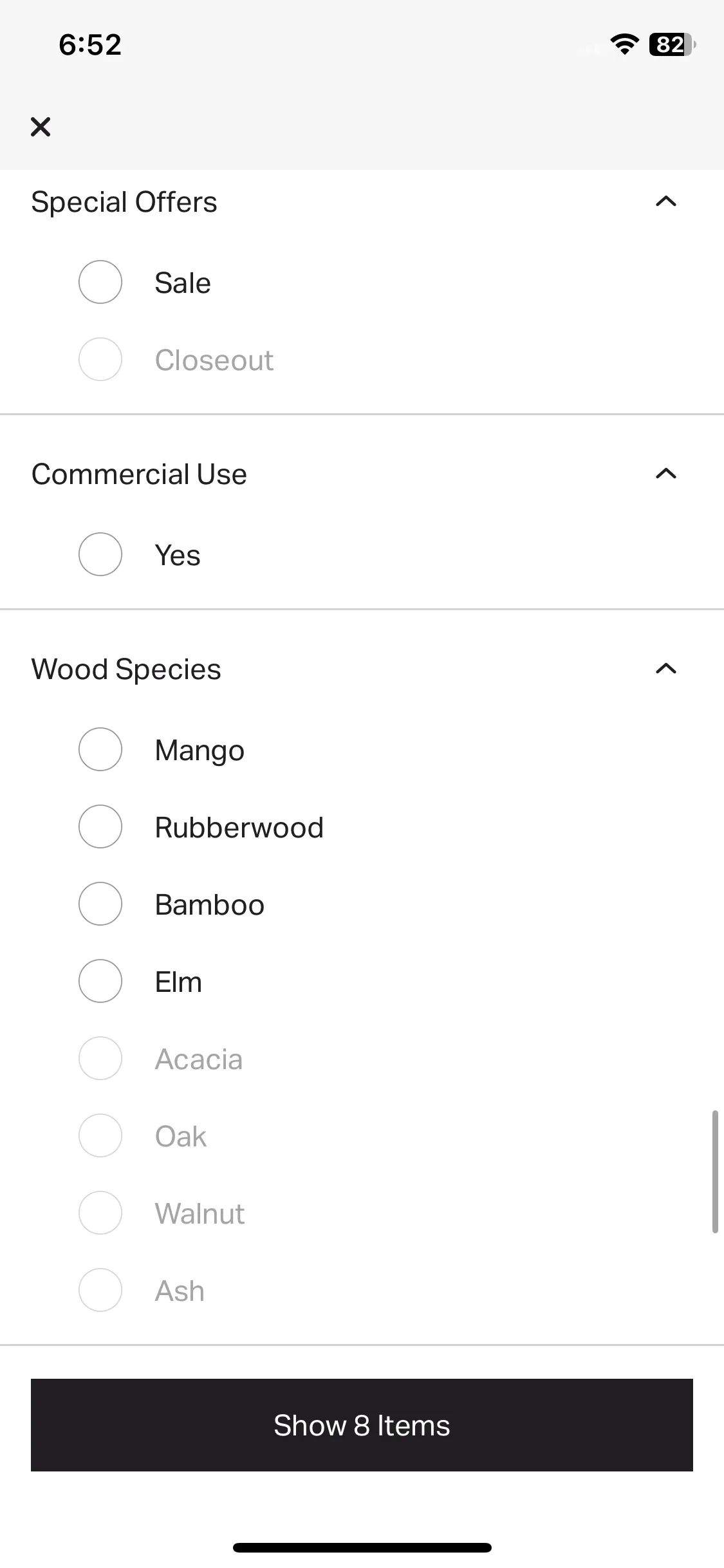Image resolution: width=724 pixels, height=1568 pixels.
Task: Collapse the Commercial Use section
Action: 666,474
